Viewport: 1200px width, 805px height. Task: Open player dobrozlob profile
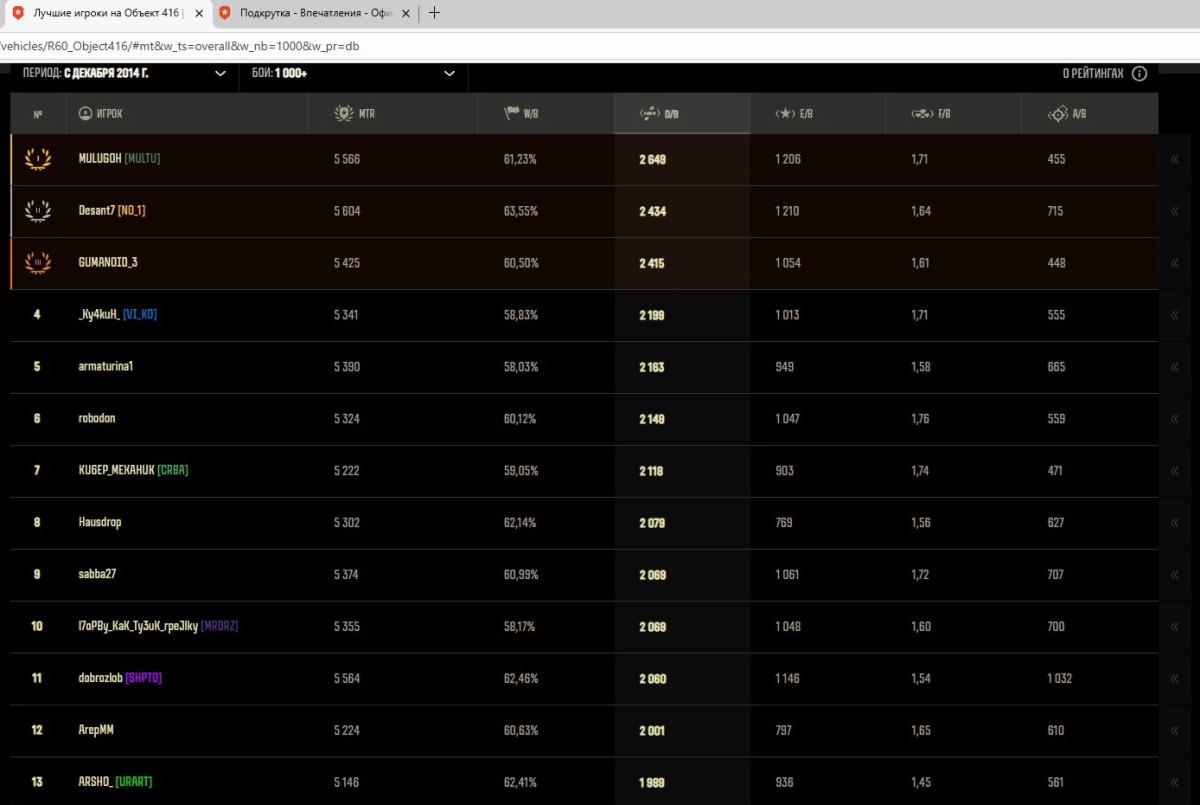pos(100,679)
